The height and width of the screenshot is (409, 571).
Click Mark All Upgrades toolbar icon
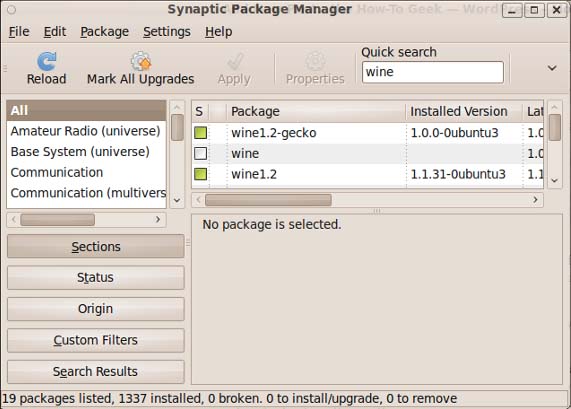tap(141, 61)
